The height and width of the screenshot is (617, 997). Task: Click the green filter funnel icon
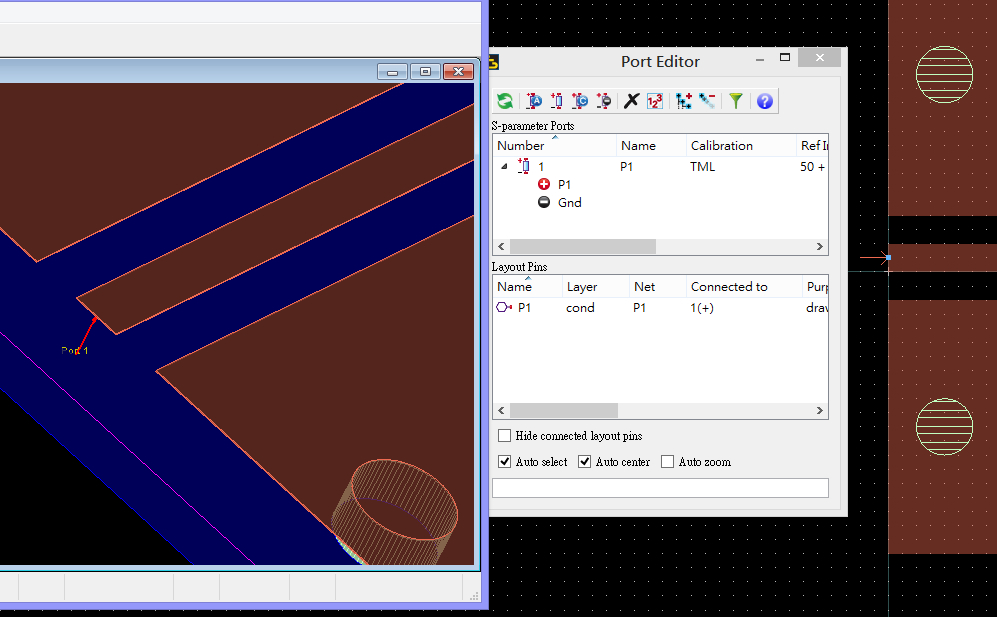click(736, 101)
